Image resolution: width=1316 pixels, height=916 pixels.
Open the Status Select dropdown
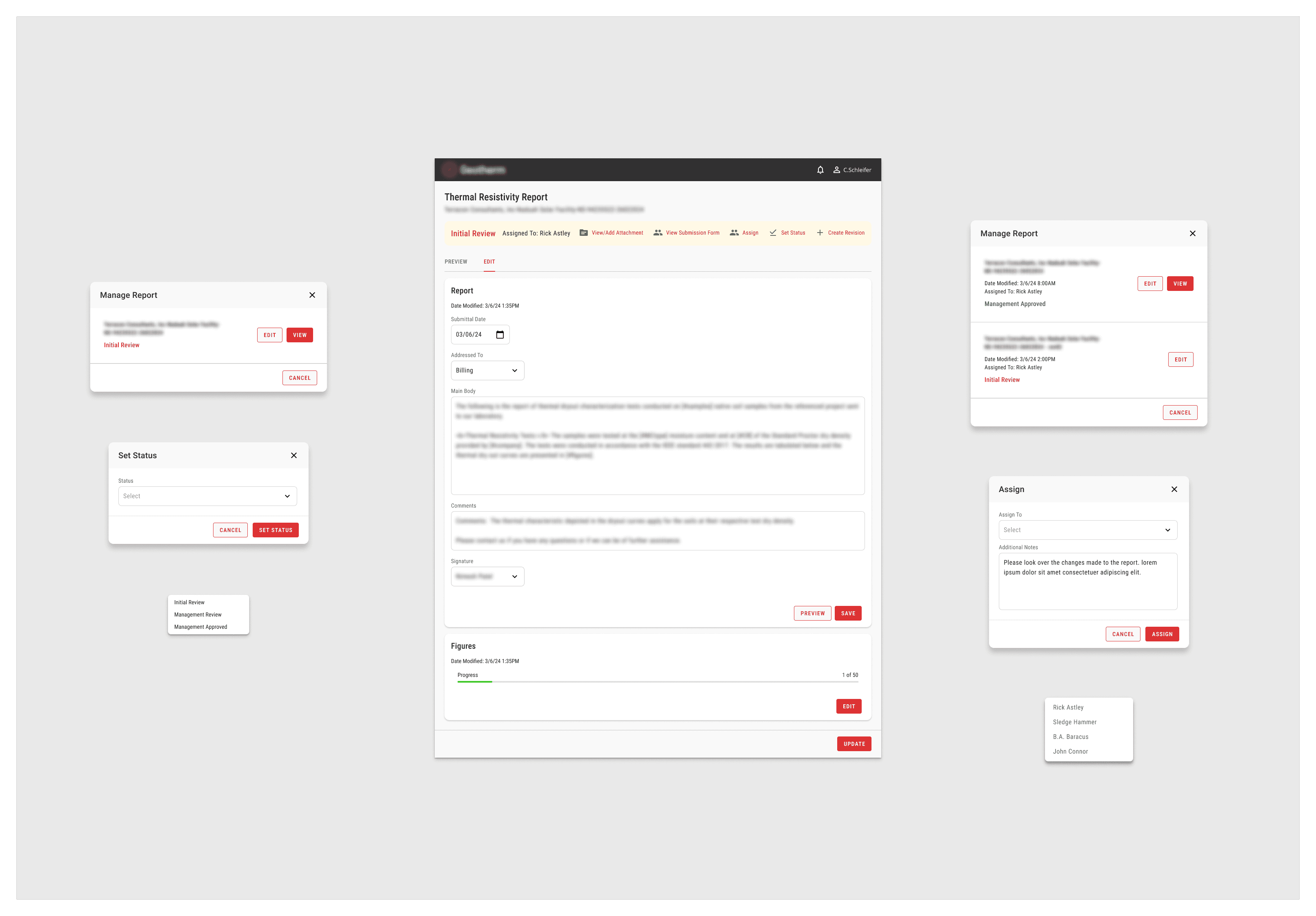[207, 496]
